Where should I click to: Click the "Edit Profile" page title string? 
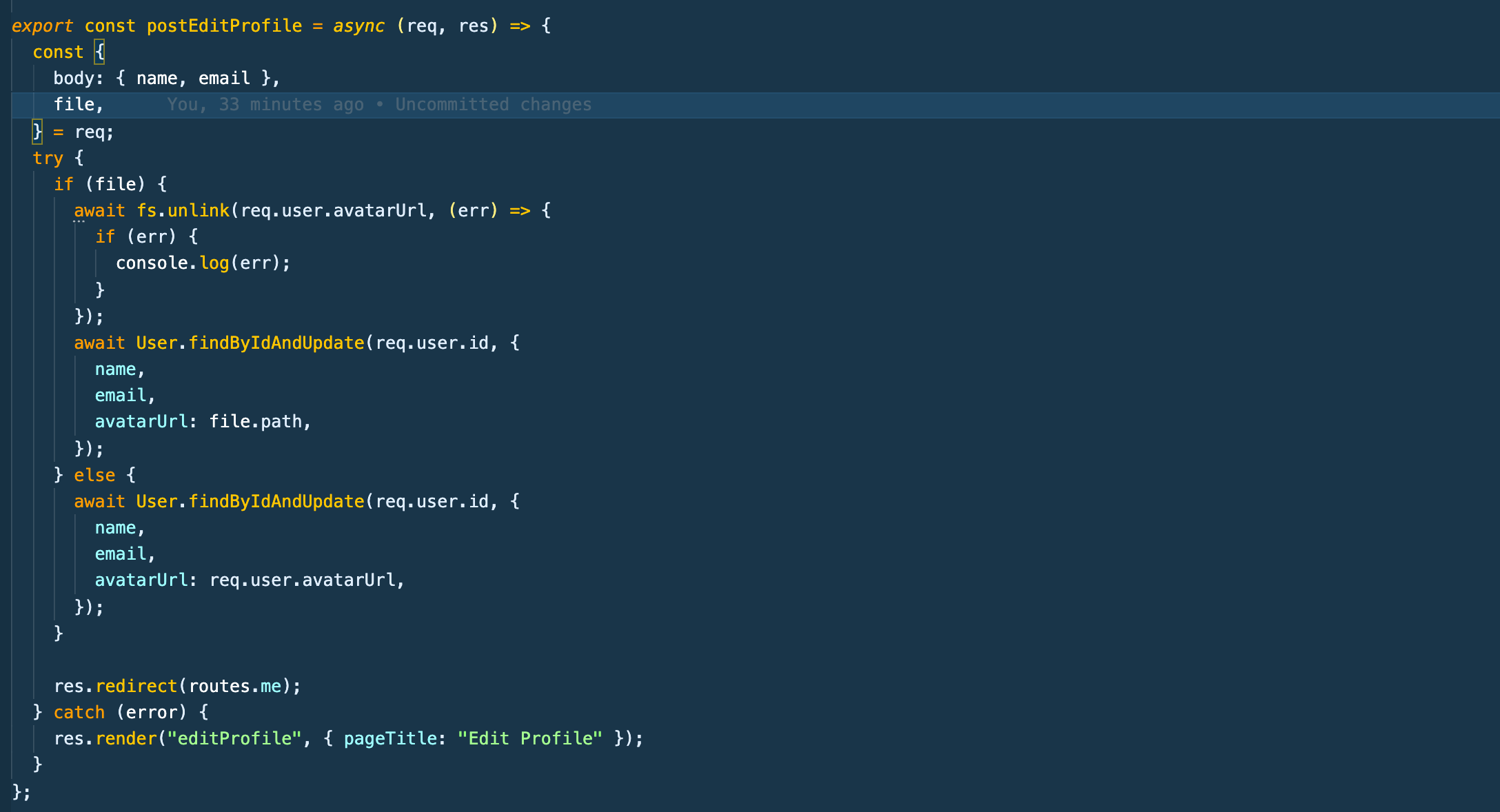529,739
